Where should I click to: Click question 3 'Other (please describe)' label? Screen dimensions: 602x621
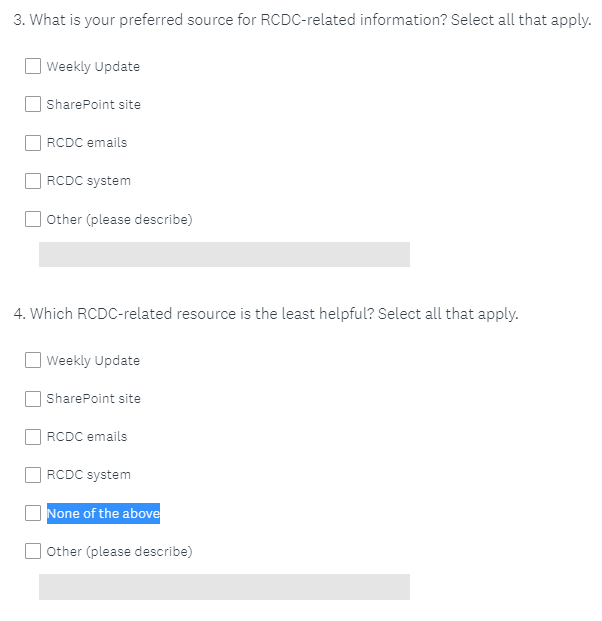[x=119, y=219]
